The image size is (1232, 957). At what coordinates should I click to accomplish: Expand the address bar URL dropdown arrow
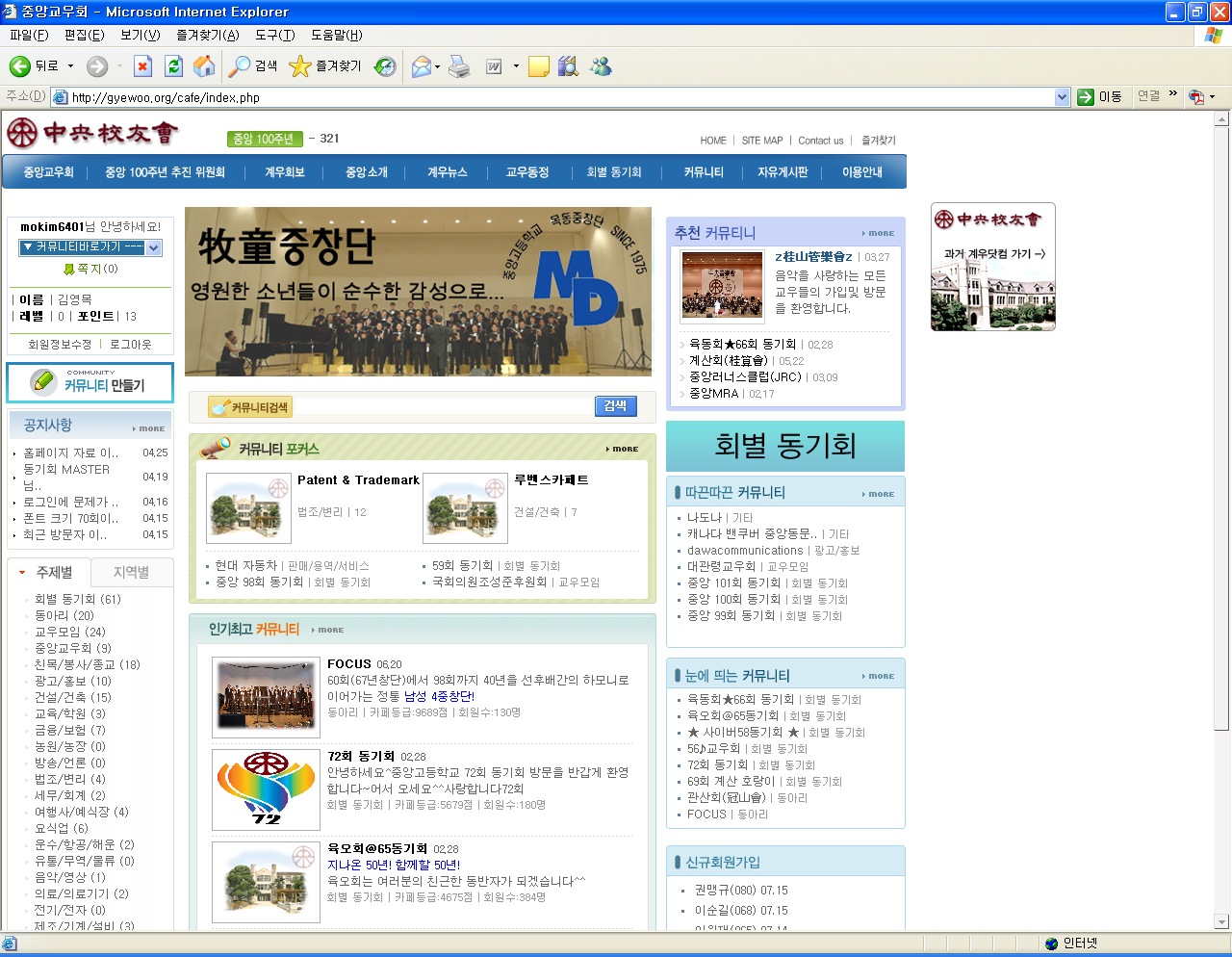coord(1062,97)
